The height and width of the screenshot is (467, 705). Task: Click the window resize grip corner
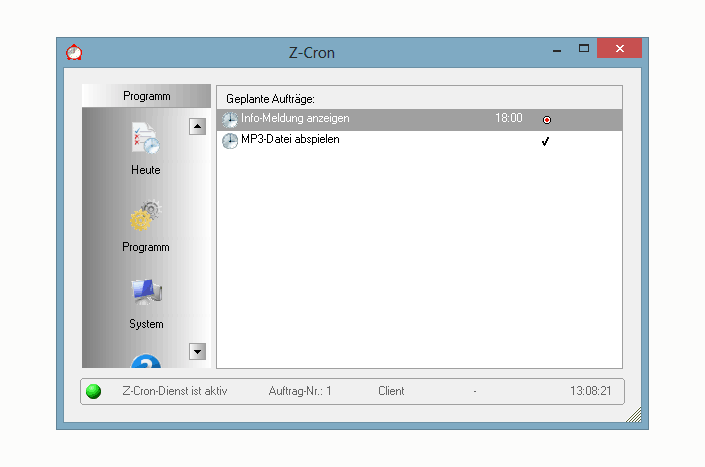pos(634,415)
